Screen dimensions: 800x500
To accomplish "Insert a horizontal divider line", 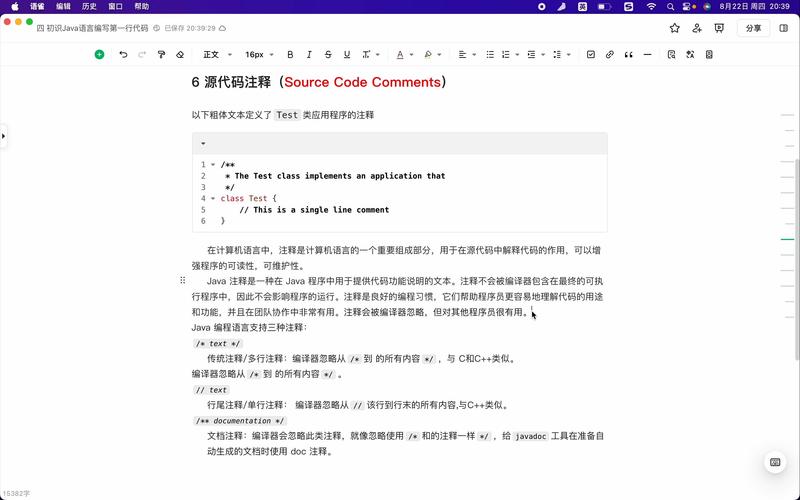I will click(647, 55).
